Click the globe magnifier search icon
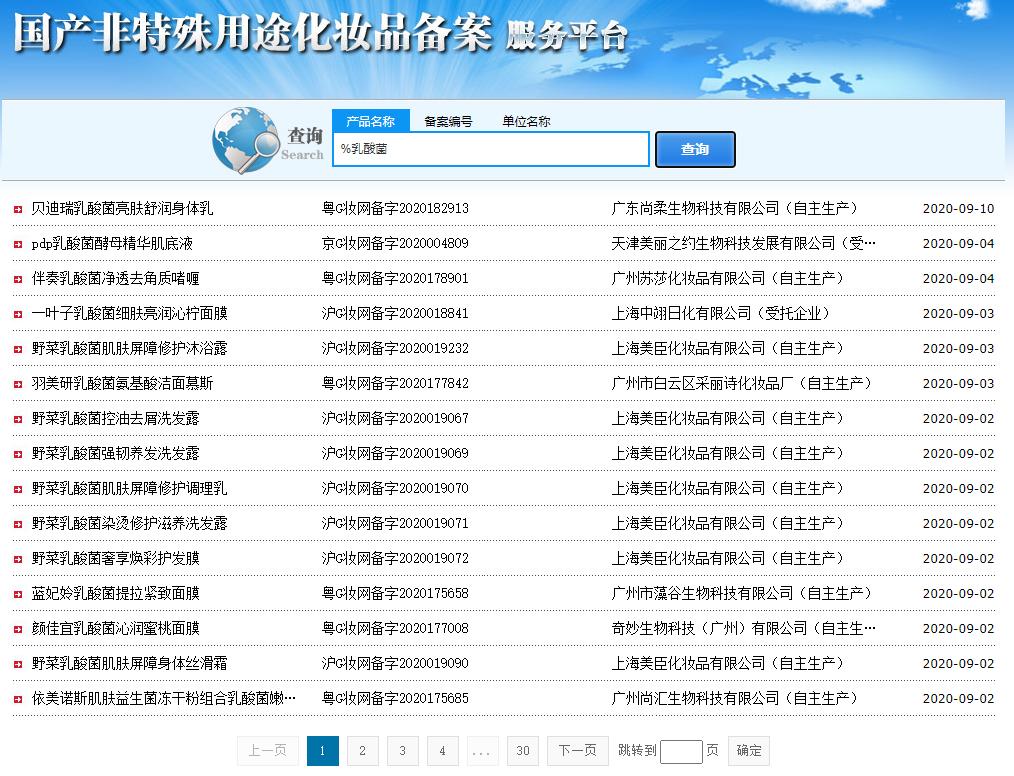1014x776 pixels. pos(246,140)
